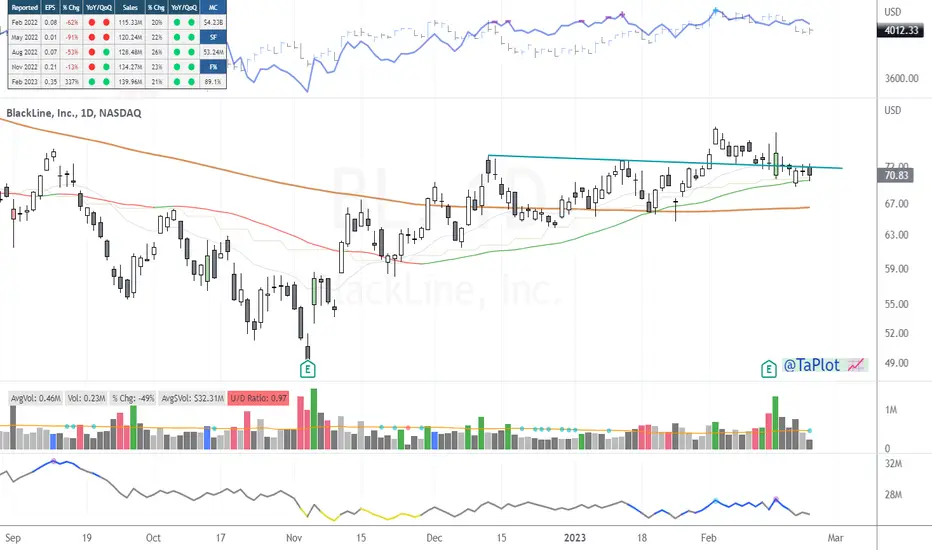Click the EPS column header
932x550 pixels.
pyautogui.click(x=51, y=8)
